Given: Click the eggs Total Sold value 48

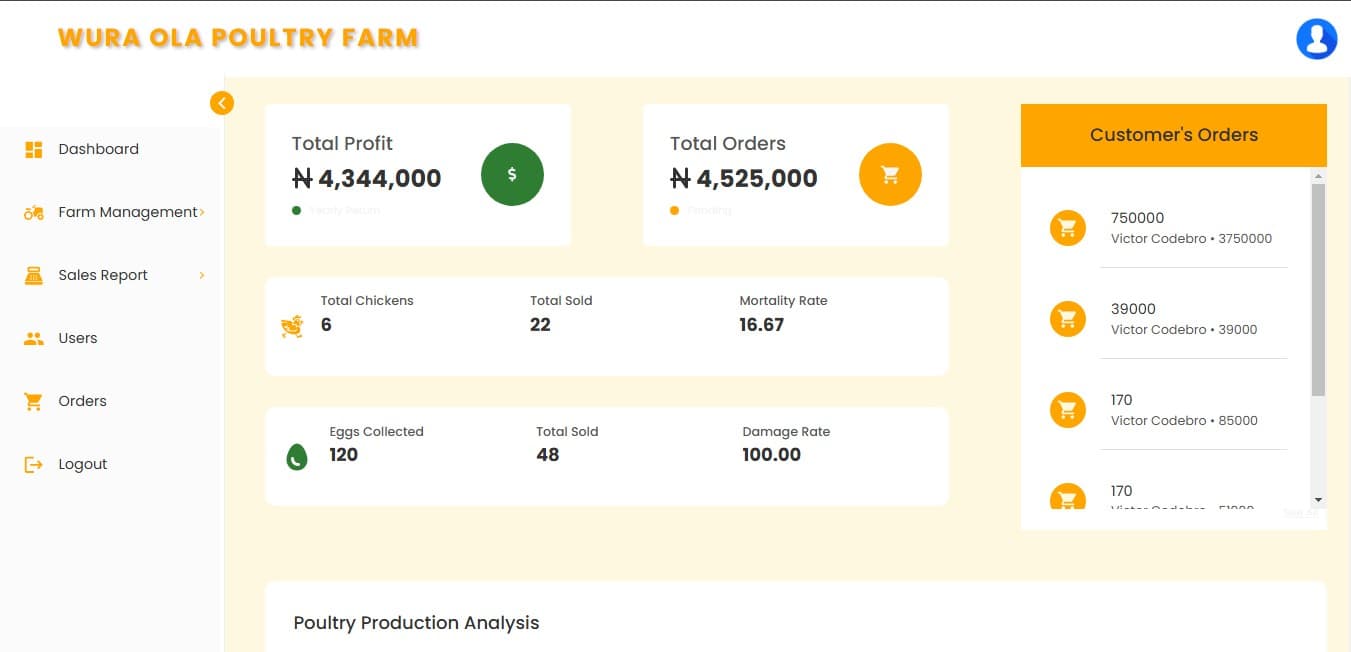Looking at the screenshot, I should (x=548, y=455).
